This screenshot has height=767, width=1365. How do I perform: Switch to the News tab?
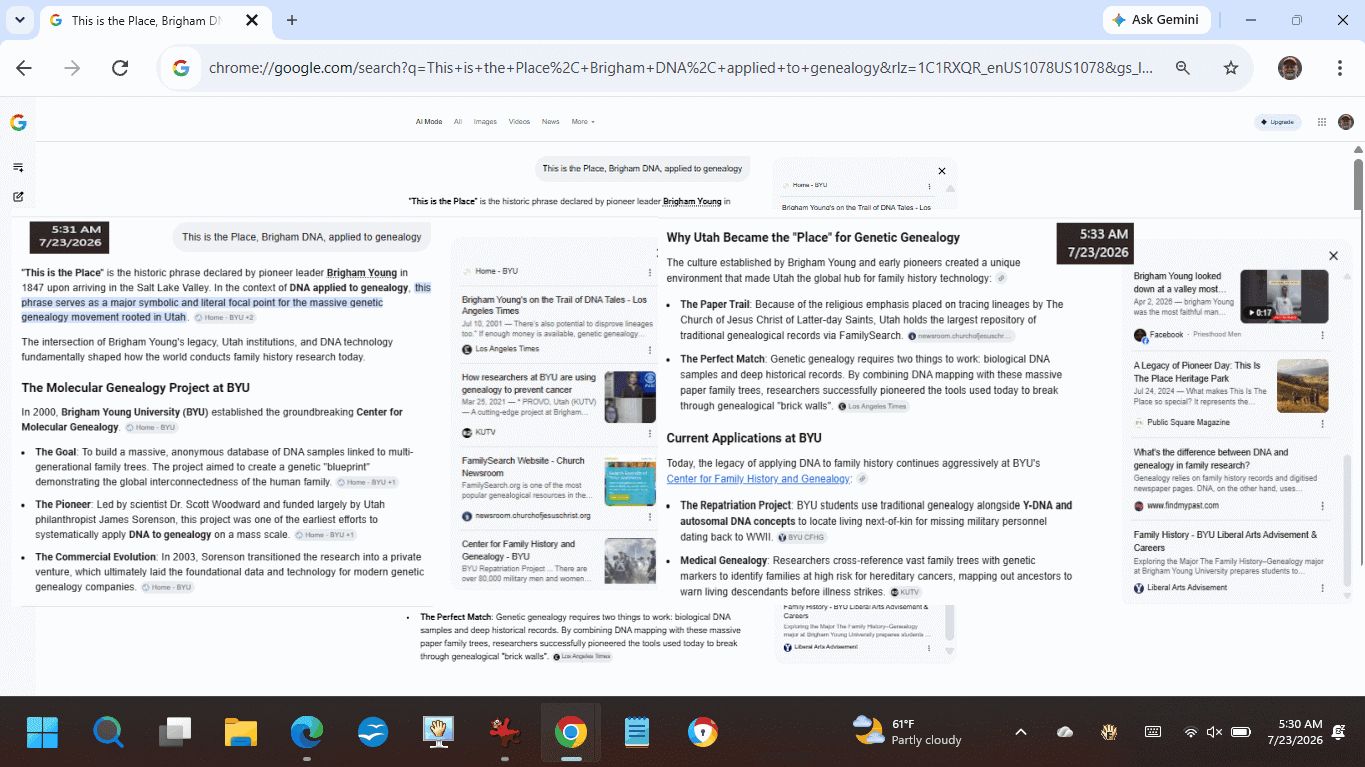(551, 122)
